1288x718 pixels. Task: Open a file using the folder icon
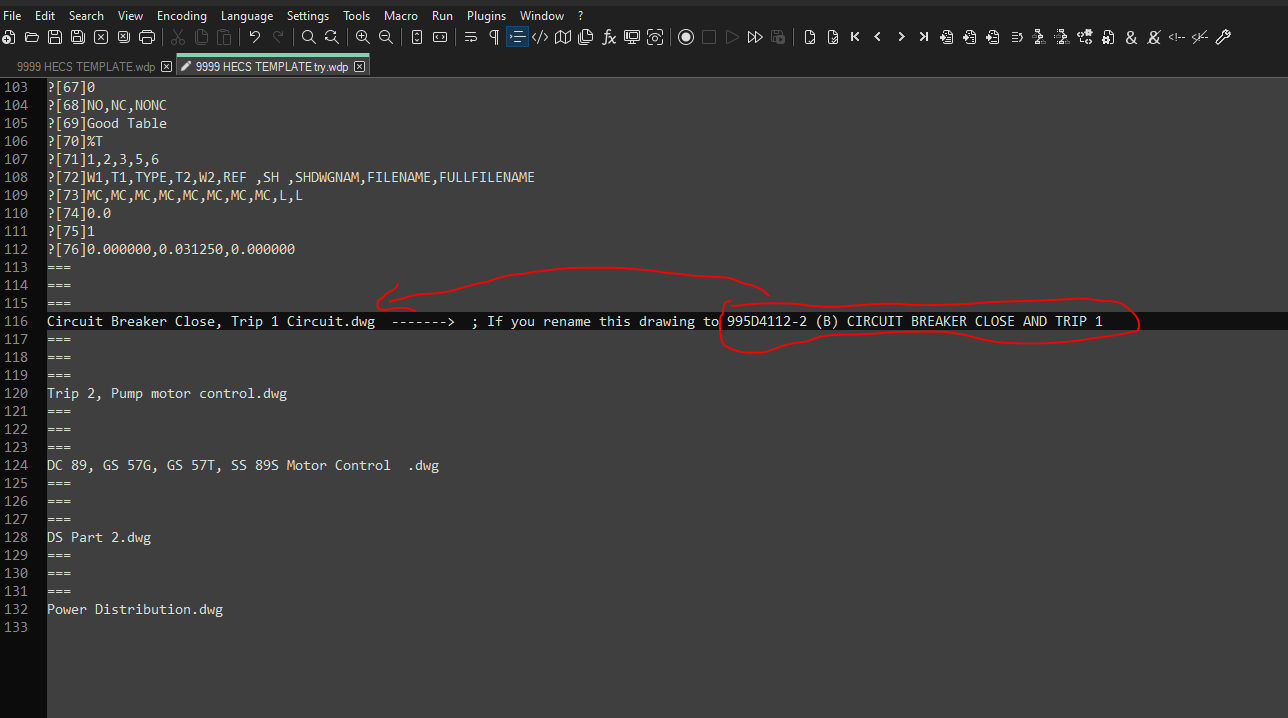pyautogui.click(x=30, y=37)
